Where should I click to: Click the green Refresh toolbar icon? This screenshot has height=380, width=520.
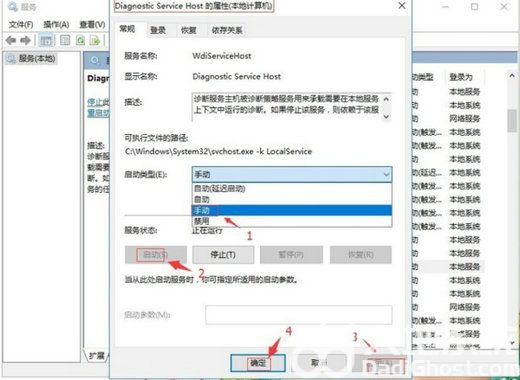pyautogui.click(x=80, y=41)
